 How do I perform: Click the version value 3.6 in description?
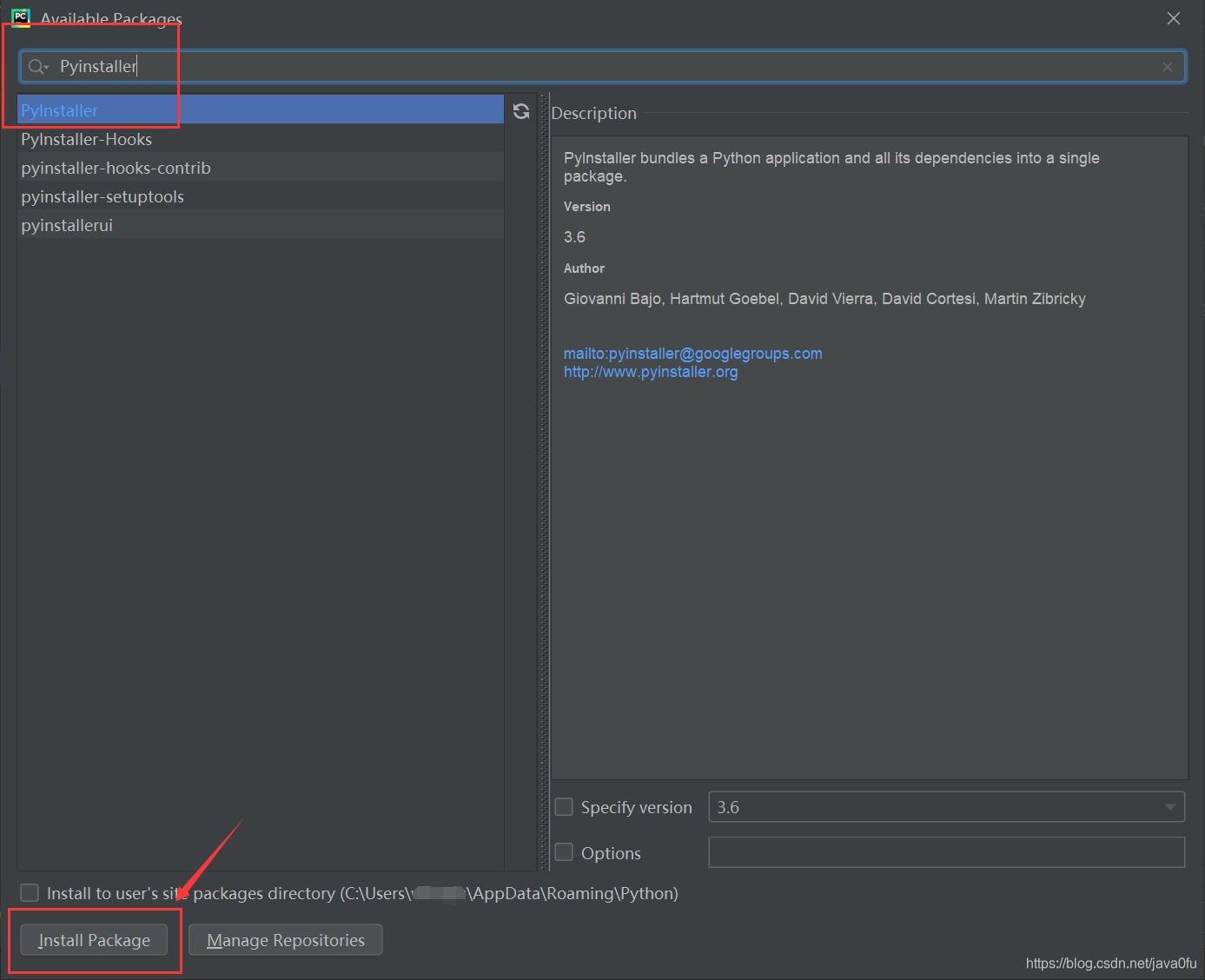point(574,237)
